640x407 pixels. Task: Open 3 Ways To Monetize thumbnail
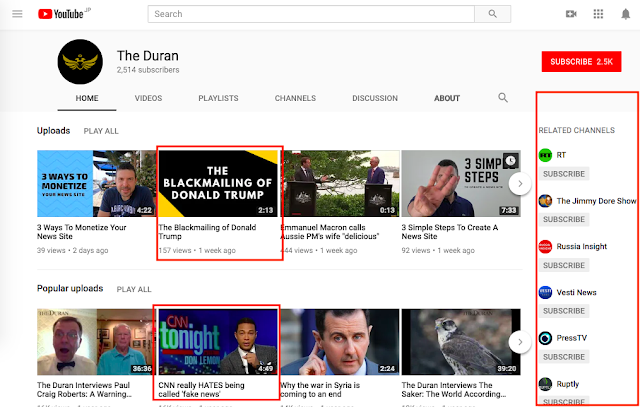click(x=96, y=183)
